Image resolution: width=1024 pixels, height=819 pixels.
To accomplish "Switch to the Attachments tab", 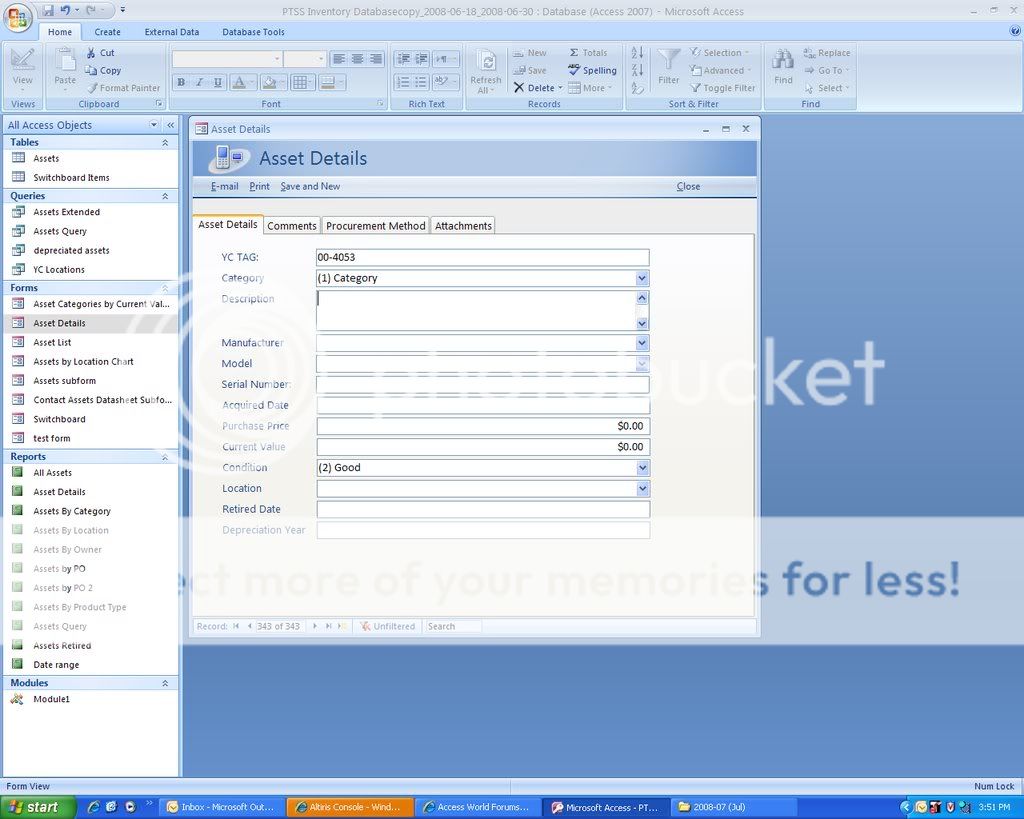I will point(463,225).
